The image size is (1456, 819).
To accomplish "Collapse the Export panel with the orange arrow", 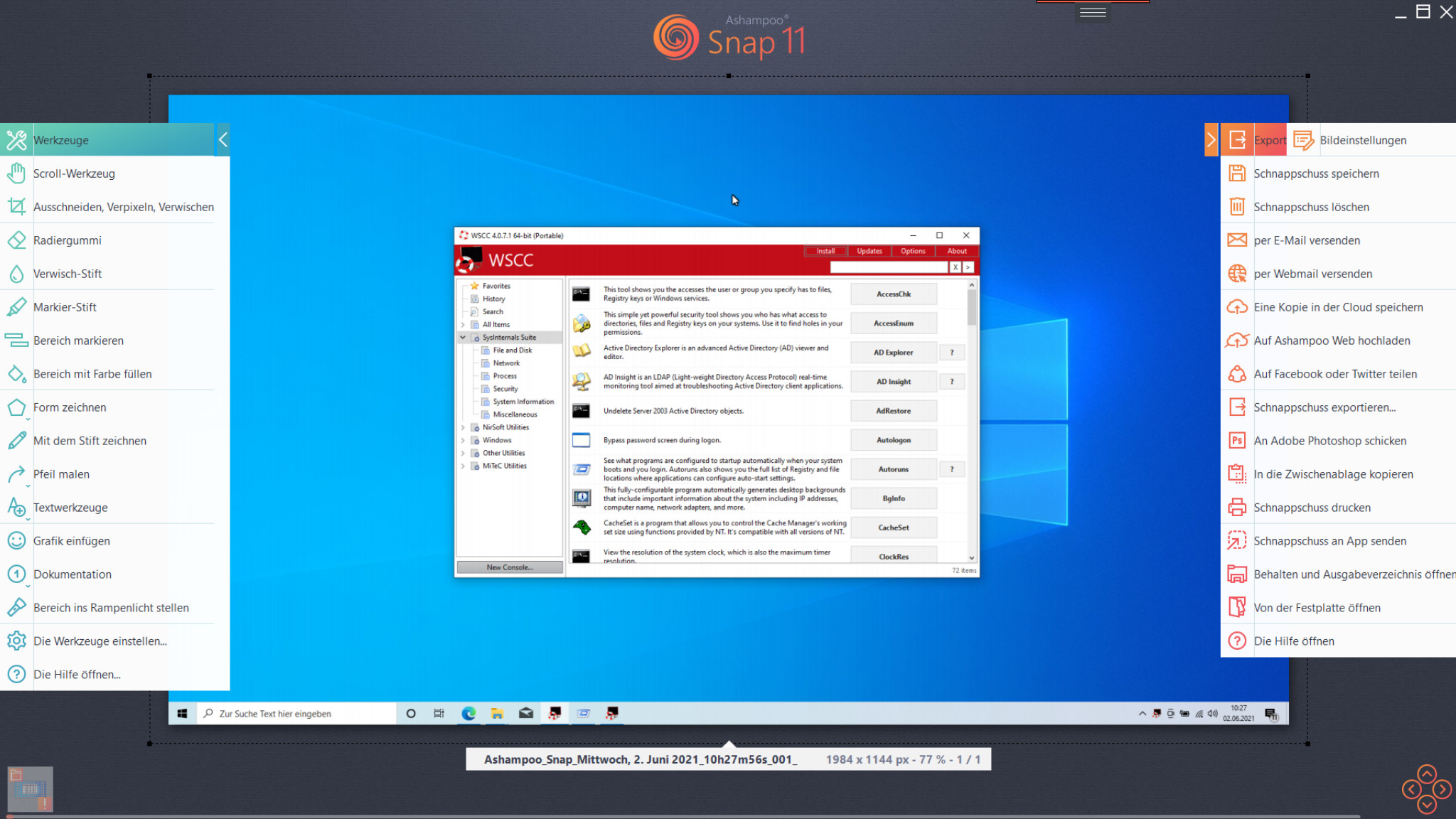I will (x=1211, y=139).
